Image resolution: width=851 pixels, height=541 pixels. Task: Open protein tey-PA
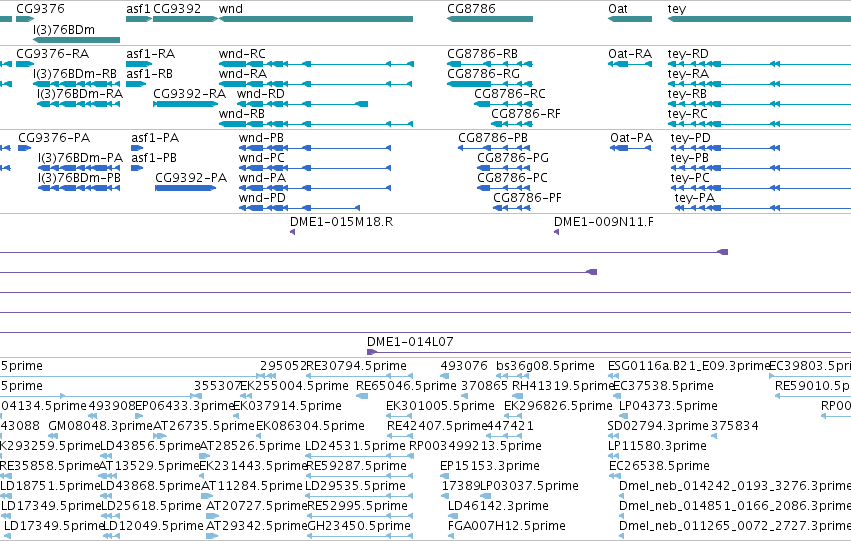(695, 198)
